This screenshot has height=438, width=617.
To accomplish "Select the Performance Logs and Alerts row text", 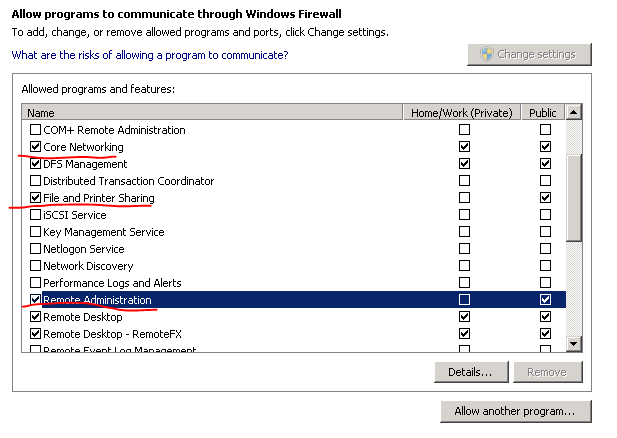I will tap(112, 283).
